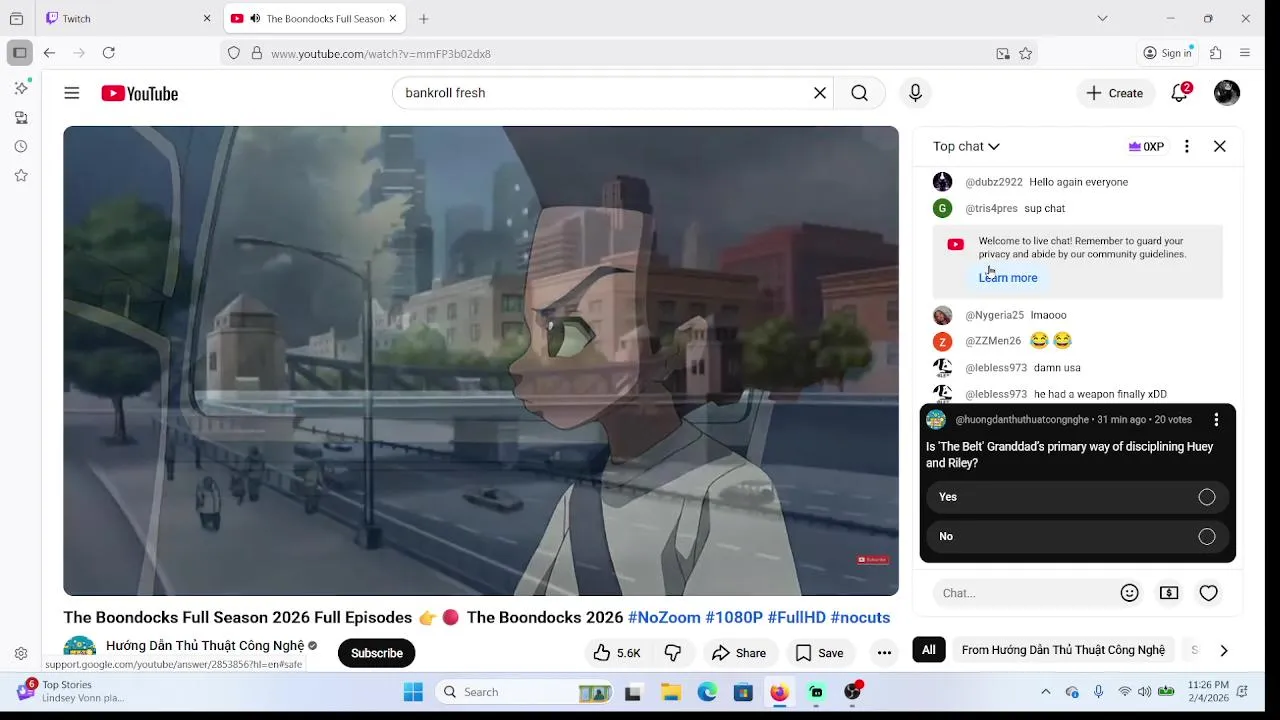Click the video player to pause
1280x720 pixels.
click(x=481, y=361)
